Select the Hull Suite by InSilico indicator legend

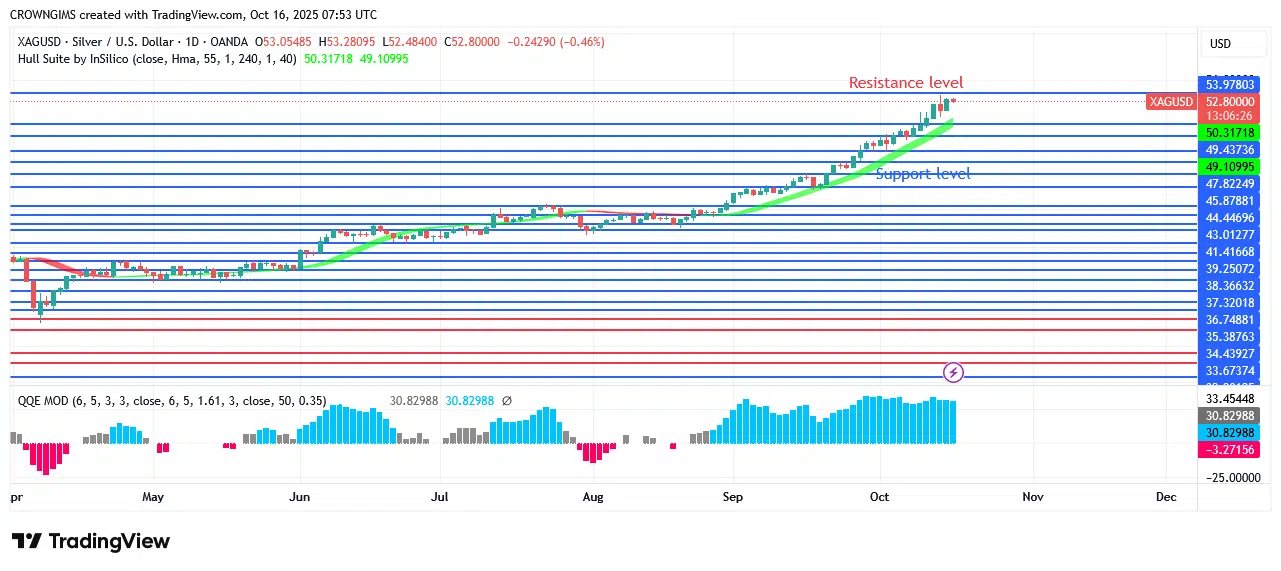tap(158, 59)
